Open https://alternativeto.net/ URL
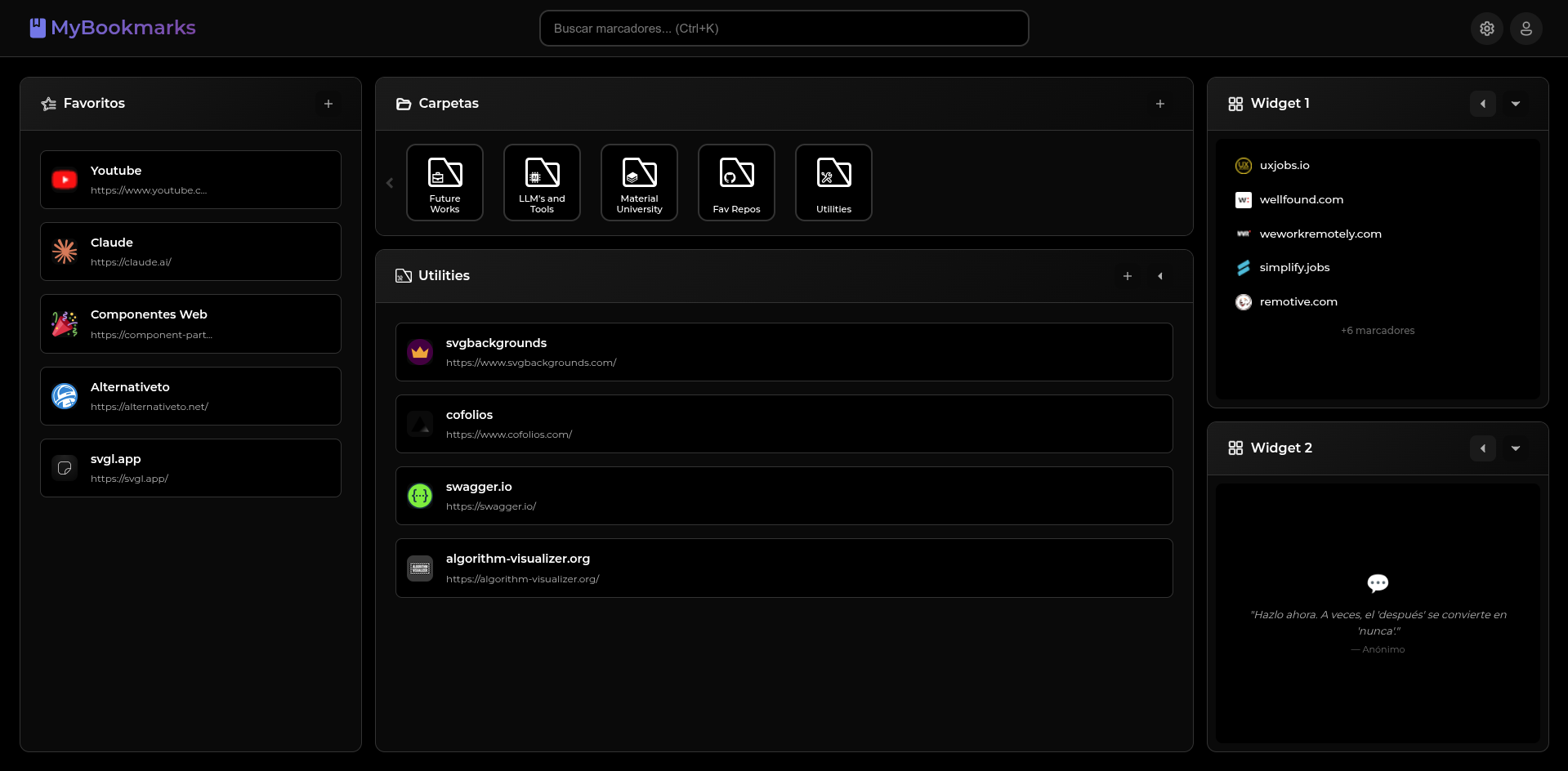The image size is (1568, 771). click(150, 407)
